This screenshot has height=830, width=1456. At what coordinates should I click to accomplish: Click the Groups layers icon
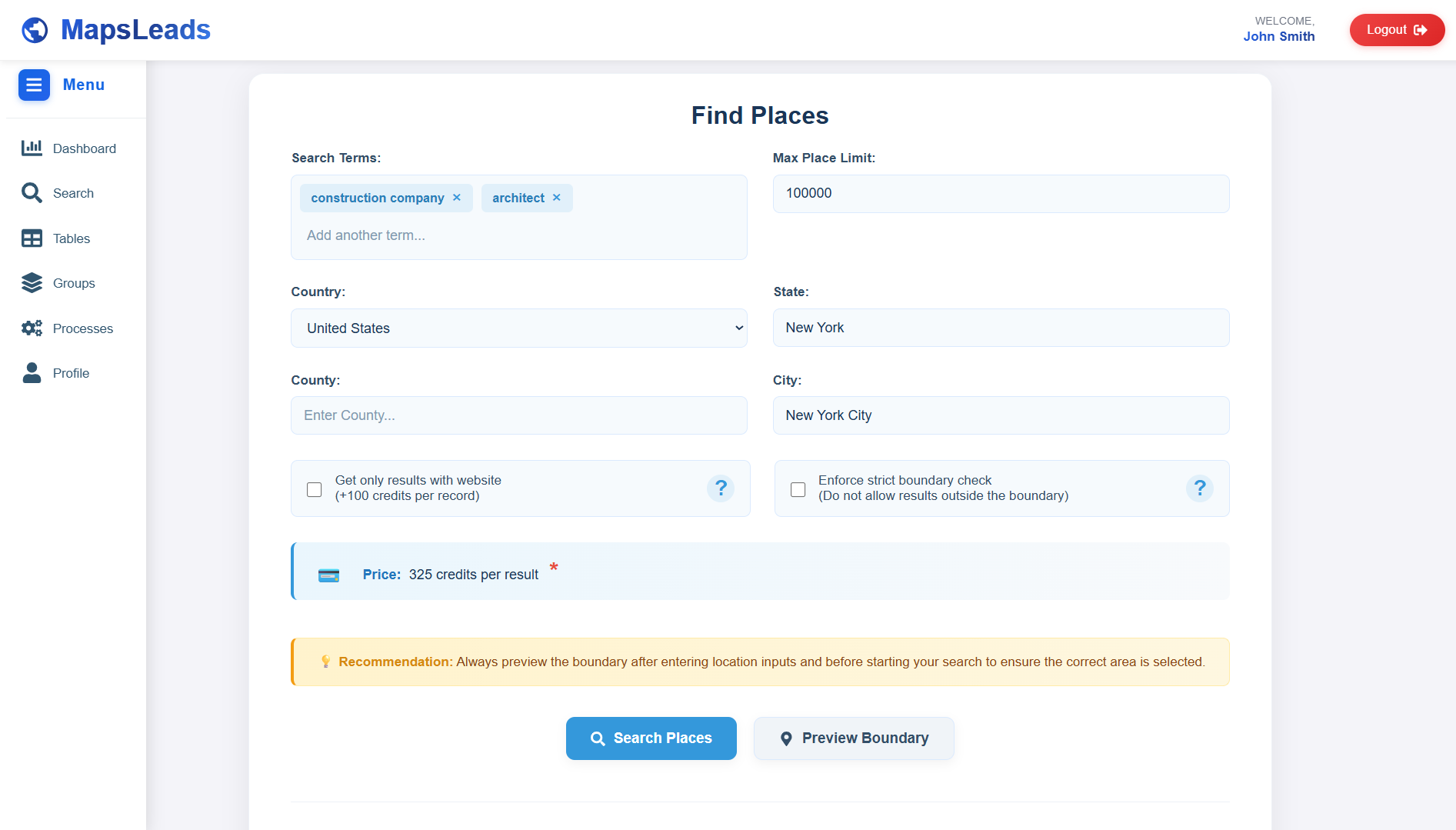coord(32,283)
